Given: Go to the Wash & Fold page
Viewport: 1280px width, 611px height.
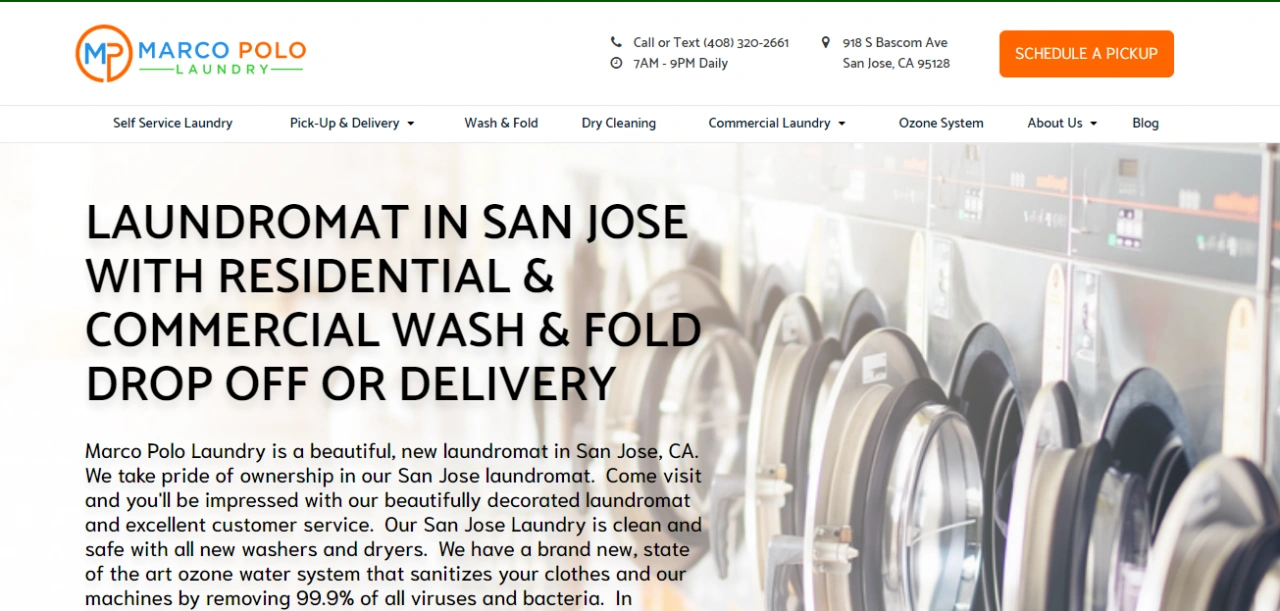Looking at the screenshot, I should click(501, 123).
